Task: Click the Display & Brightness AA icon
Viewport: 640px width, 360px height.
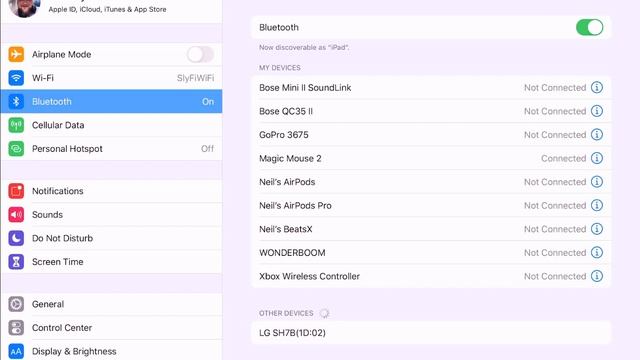Action: tap(16, 351)
